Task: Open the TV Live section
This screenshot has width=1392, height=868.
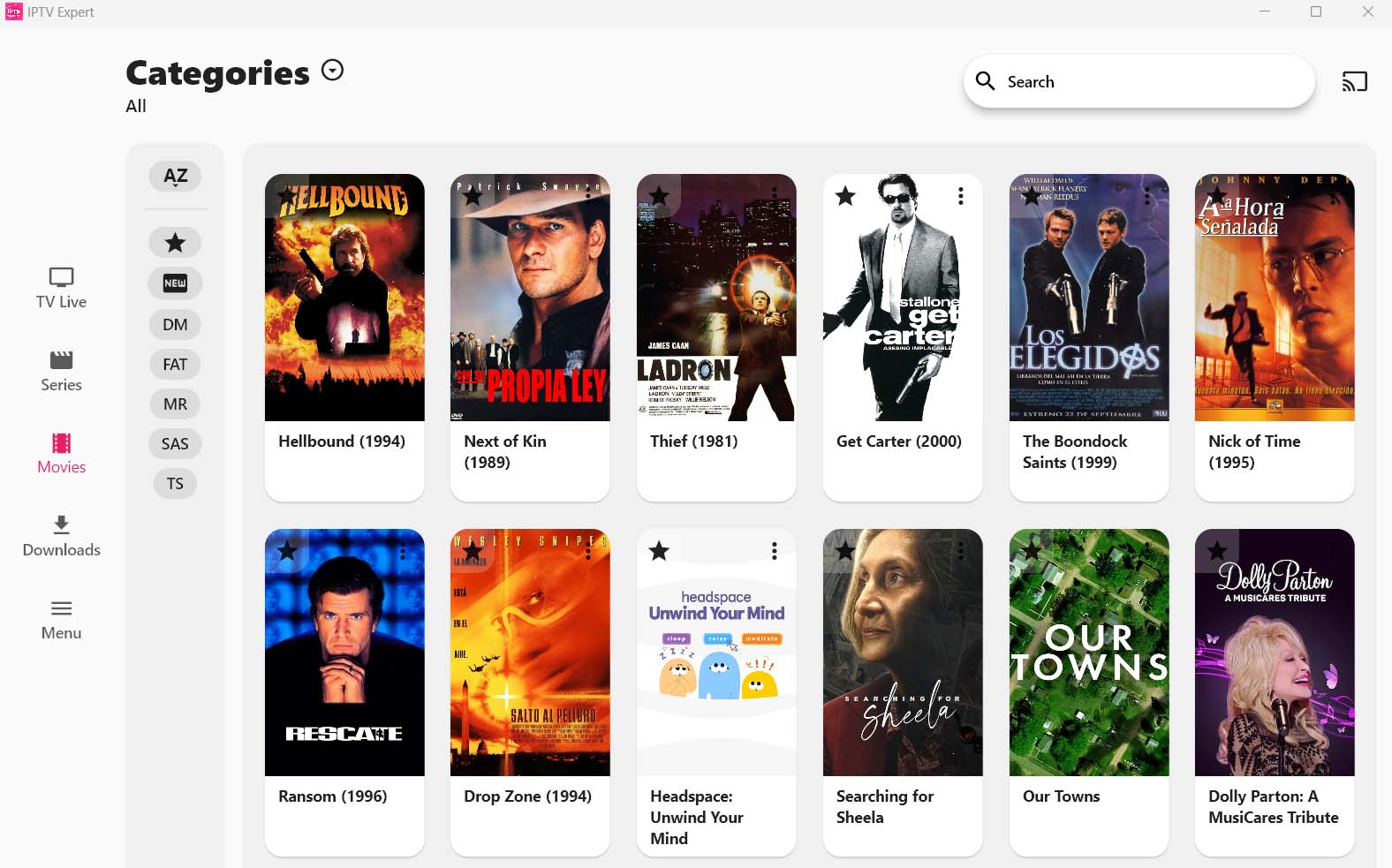Action: coord(61,289)
